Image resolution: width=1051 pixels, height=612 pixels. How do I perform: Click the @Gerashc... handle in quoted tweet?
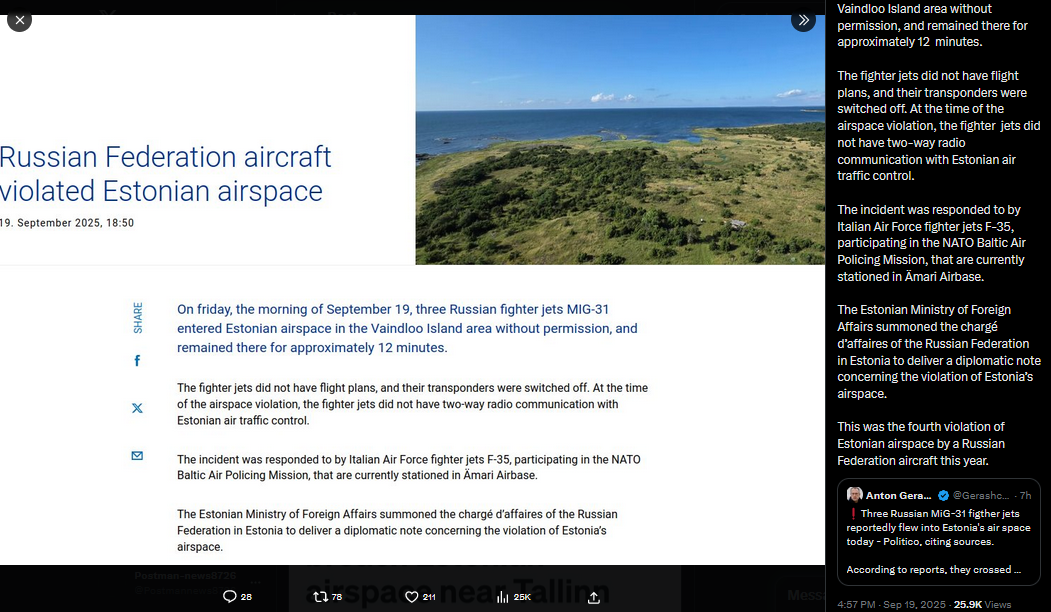coord(981,495)
